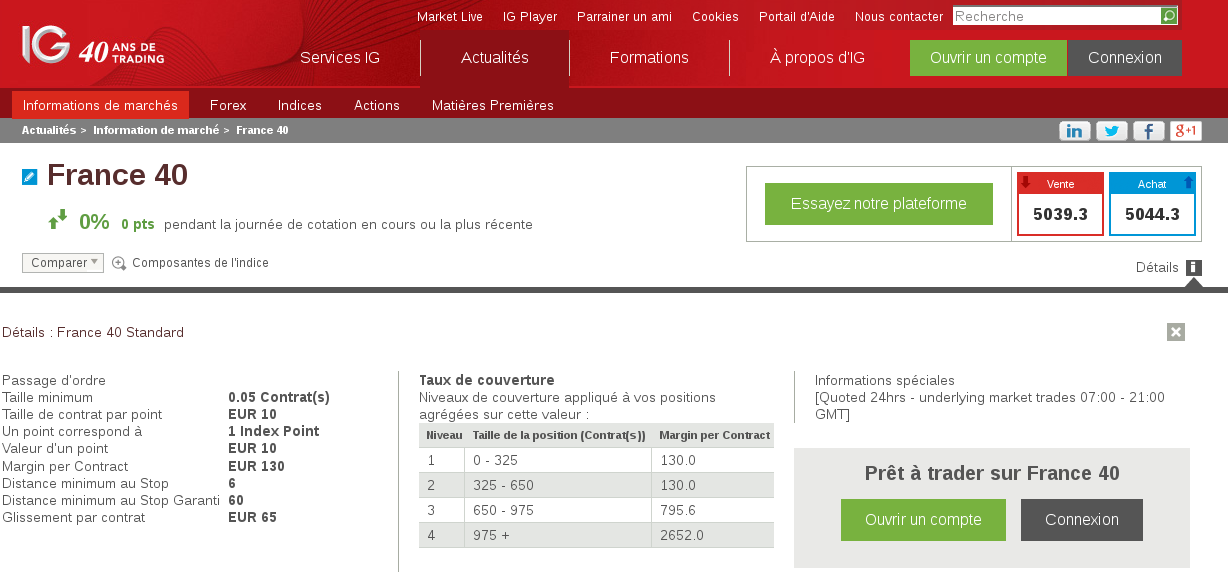1228x572 pixels.
Task: Open the Portail d'Aide link
Action: pyautogui.click(x=797, y=17)
